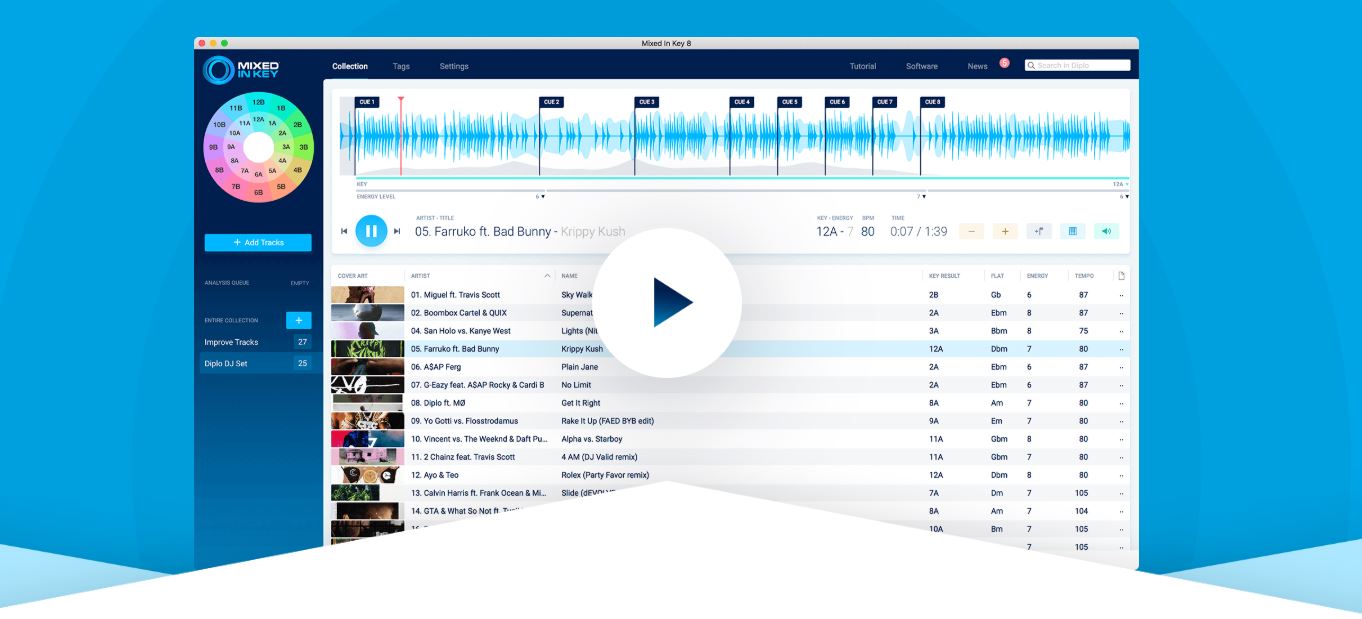The width and height of the screenshot is (1362, 619).
Task: Jump to the CUE 2 marker
Action: click(x=551, y=102)
